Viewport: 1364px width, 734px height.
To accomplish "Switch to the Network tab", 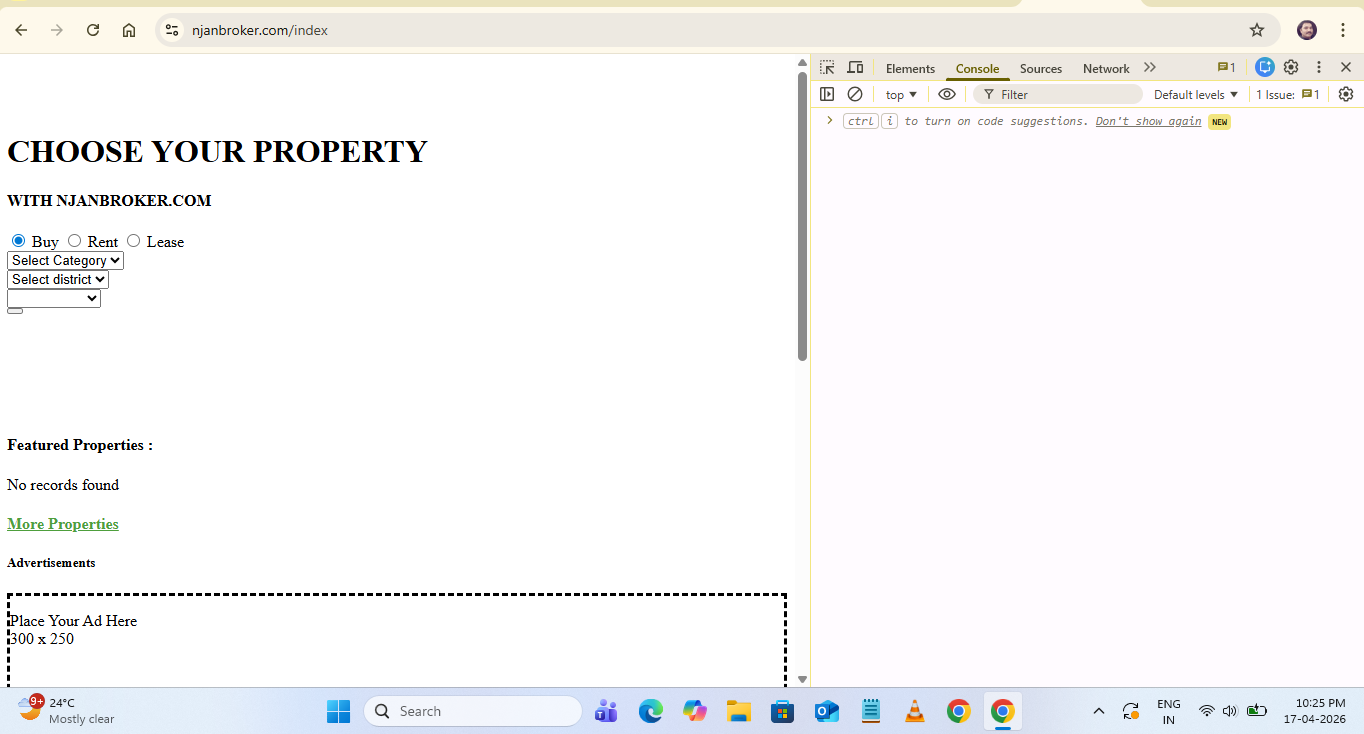I will (1106, 69).
